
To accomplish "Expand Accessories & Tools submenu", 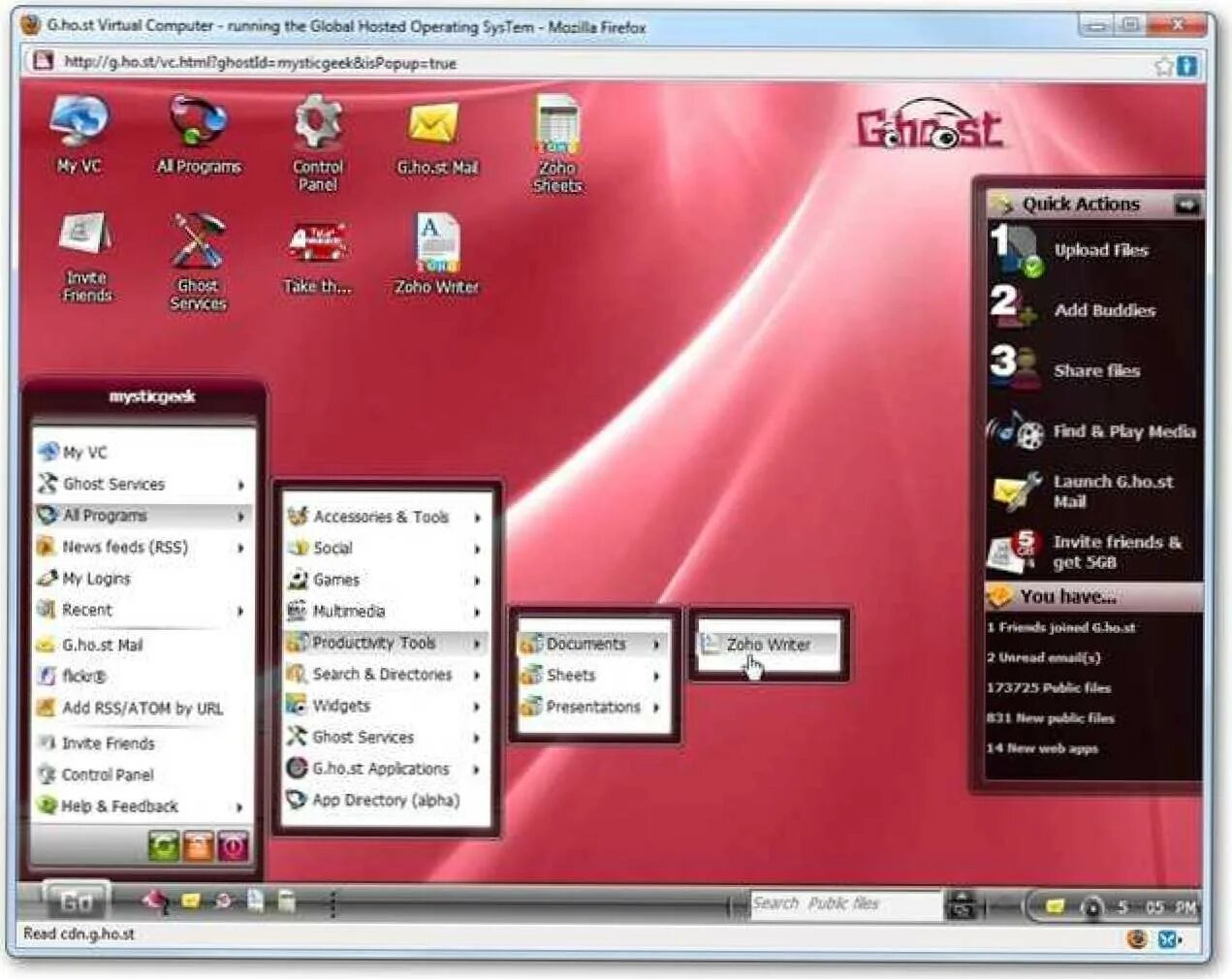I will 386,517.
